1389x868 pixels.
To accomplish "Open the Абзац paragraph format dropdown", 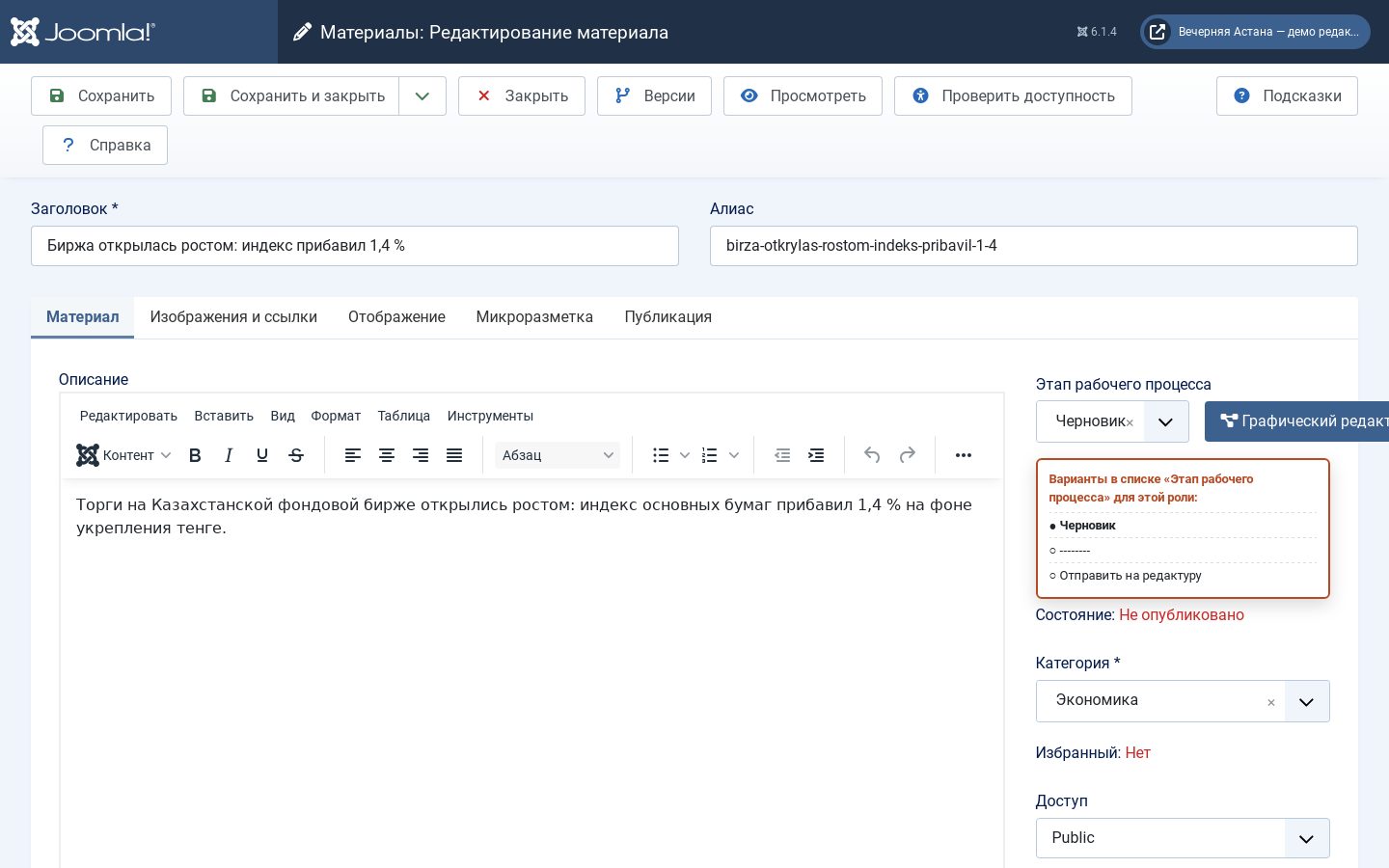I will click(x=558, y=455).
